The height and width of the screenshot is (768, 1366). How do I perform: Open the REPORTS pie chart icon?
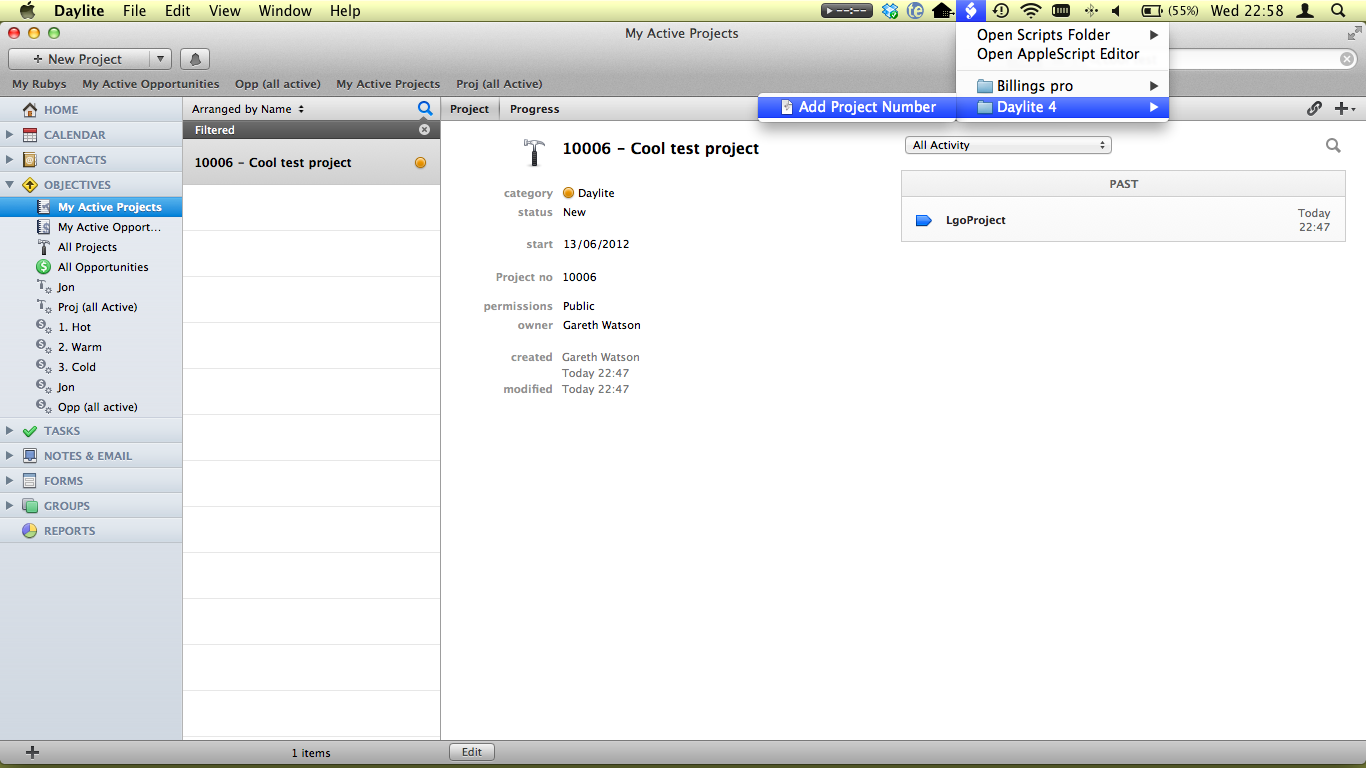(x=30, y=531)
